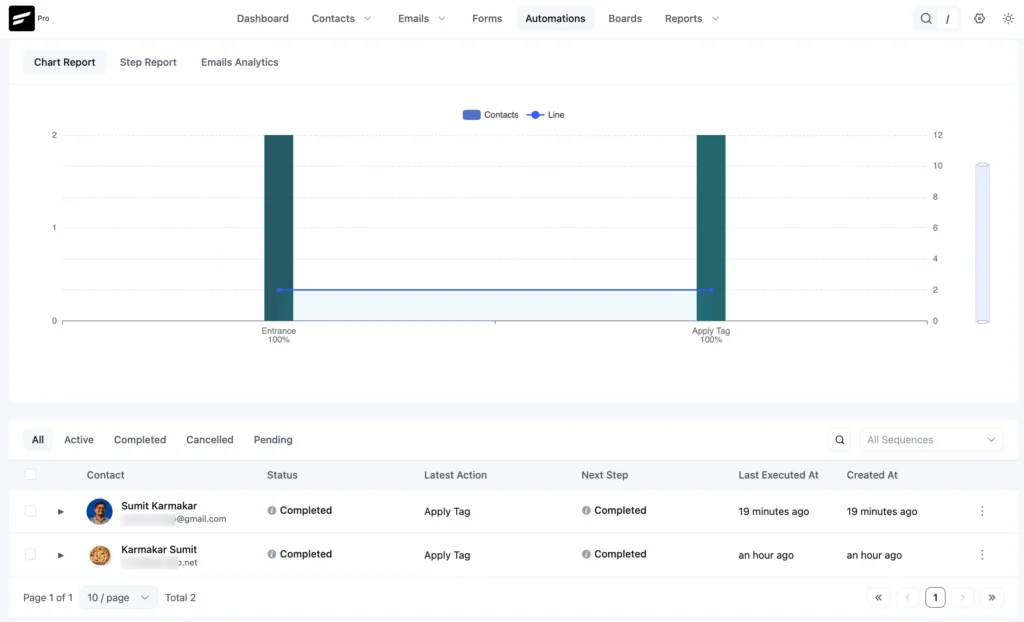Screen dimensions: 1024x622
Task: Click Apply Tag in Sumit Karmakar row
Action: (x=447, y=512)
